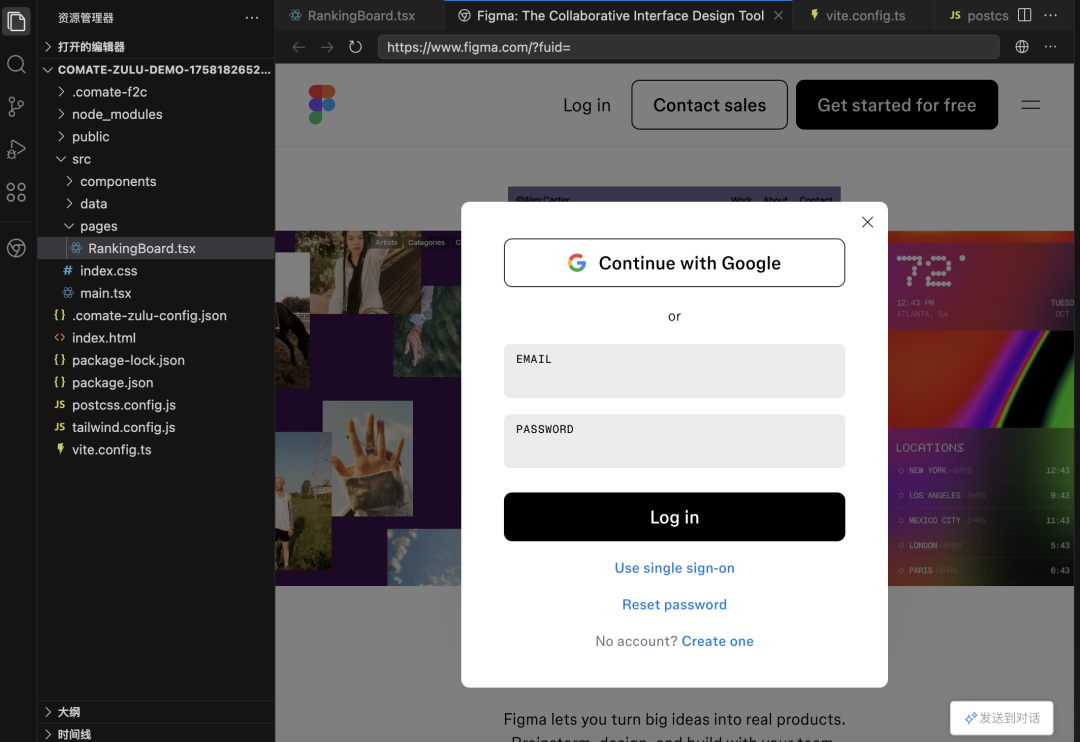The image size is (1080, 742).
Task: Focus the EMAIL input field
Action: point(674,371)
